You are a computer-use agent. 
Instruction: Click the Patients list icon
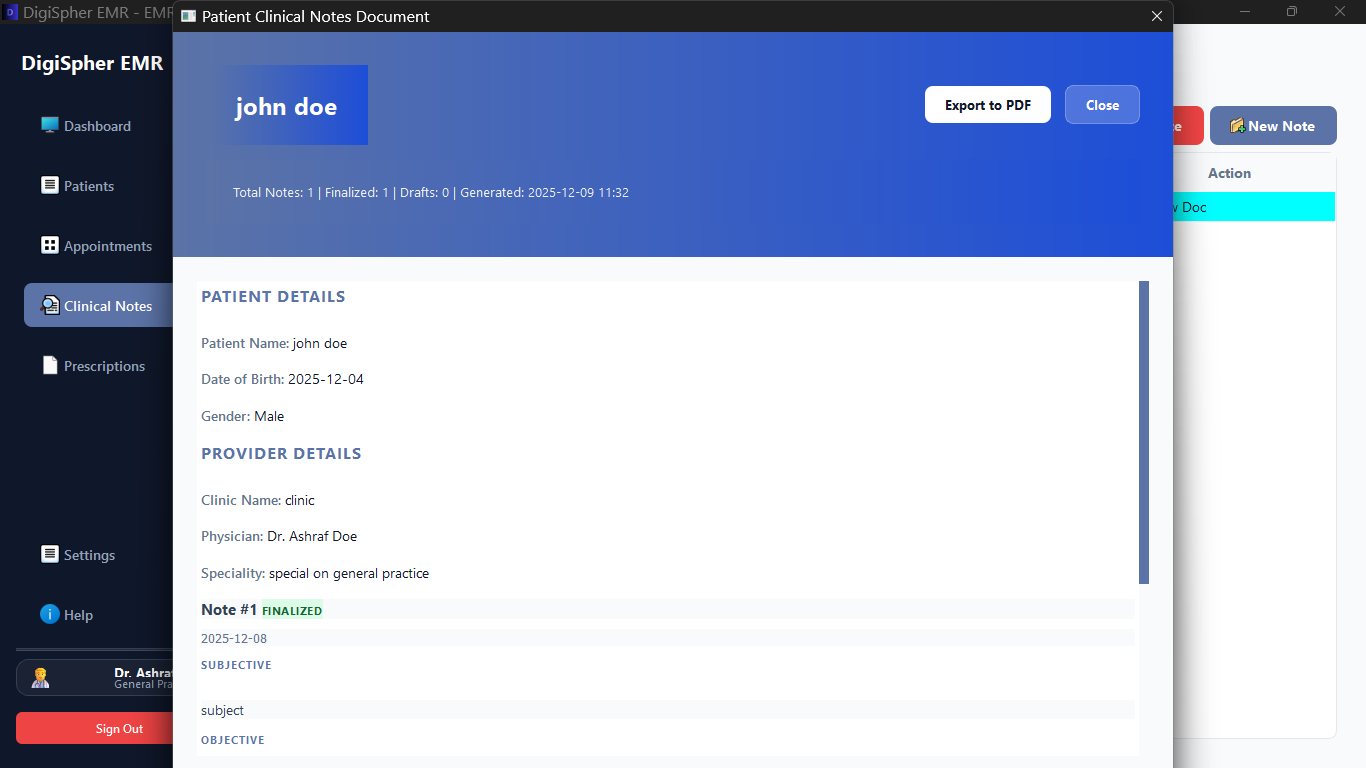click(48, 185)
